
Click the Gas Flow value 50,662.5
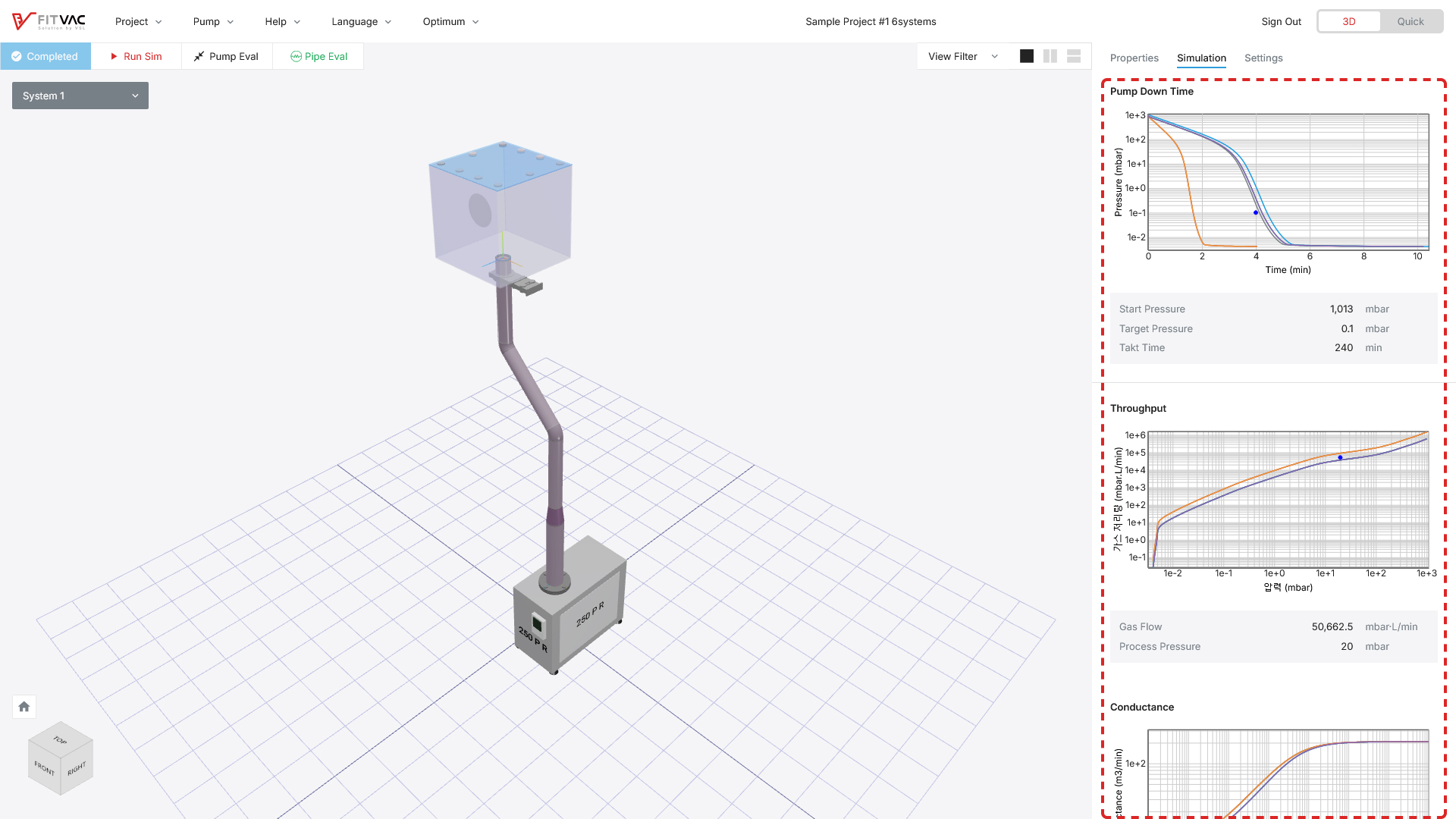coord(1332,626)
